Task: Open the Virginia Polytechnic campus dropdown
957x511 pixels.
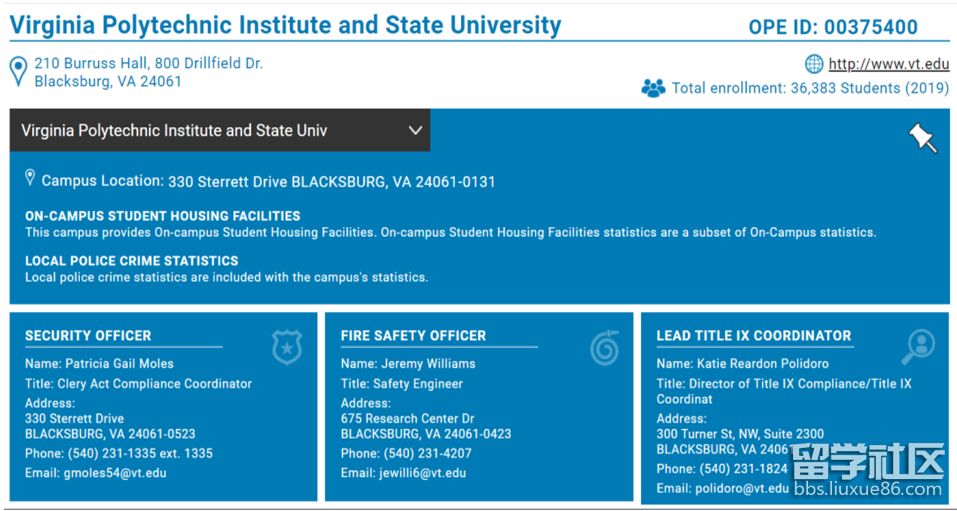Action: [220, 130]
